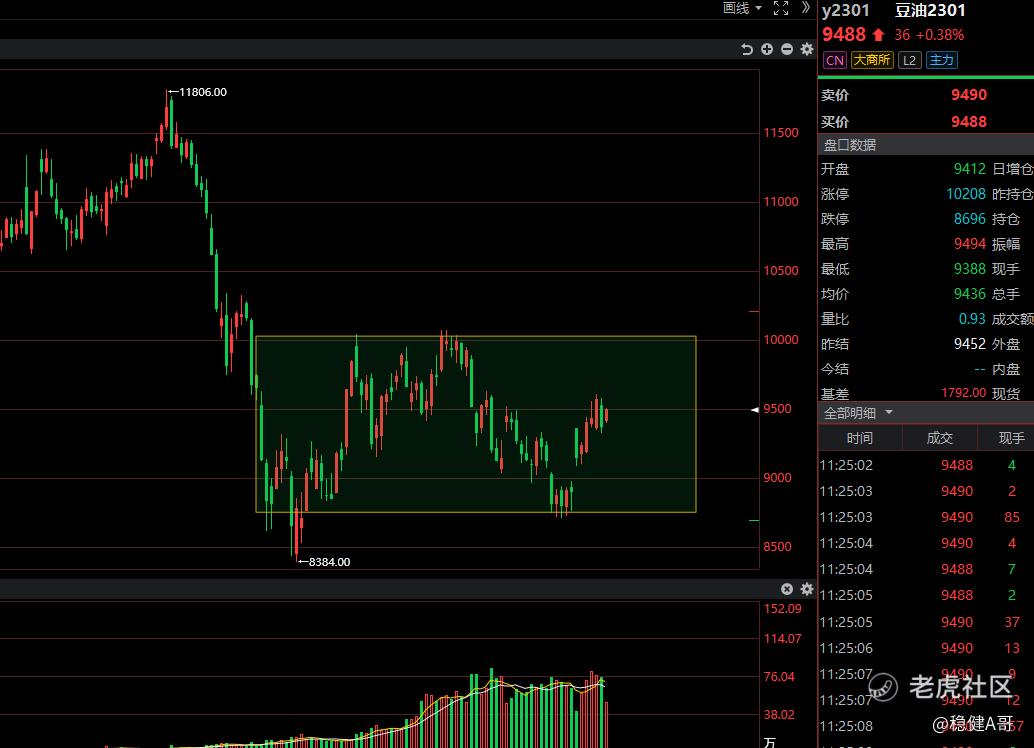Click the red up-arrow price indicator
The image size is (1034, 748).
click(x=878, y=35)
